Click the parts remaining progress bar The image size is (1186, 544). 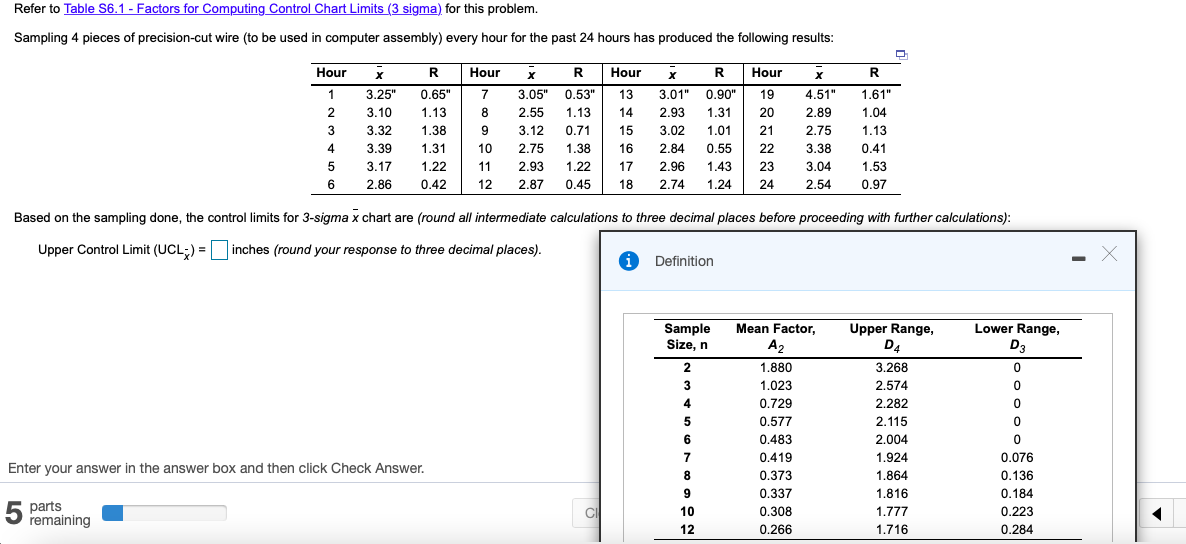(x=164, y=513)
